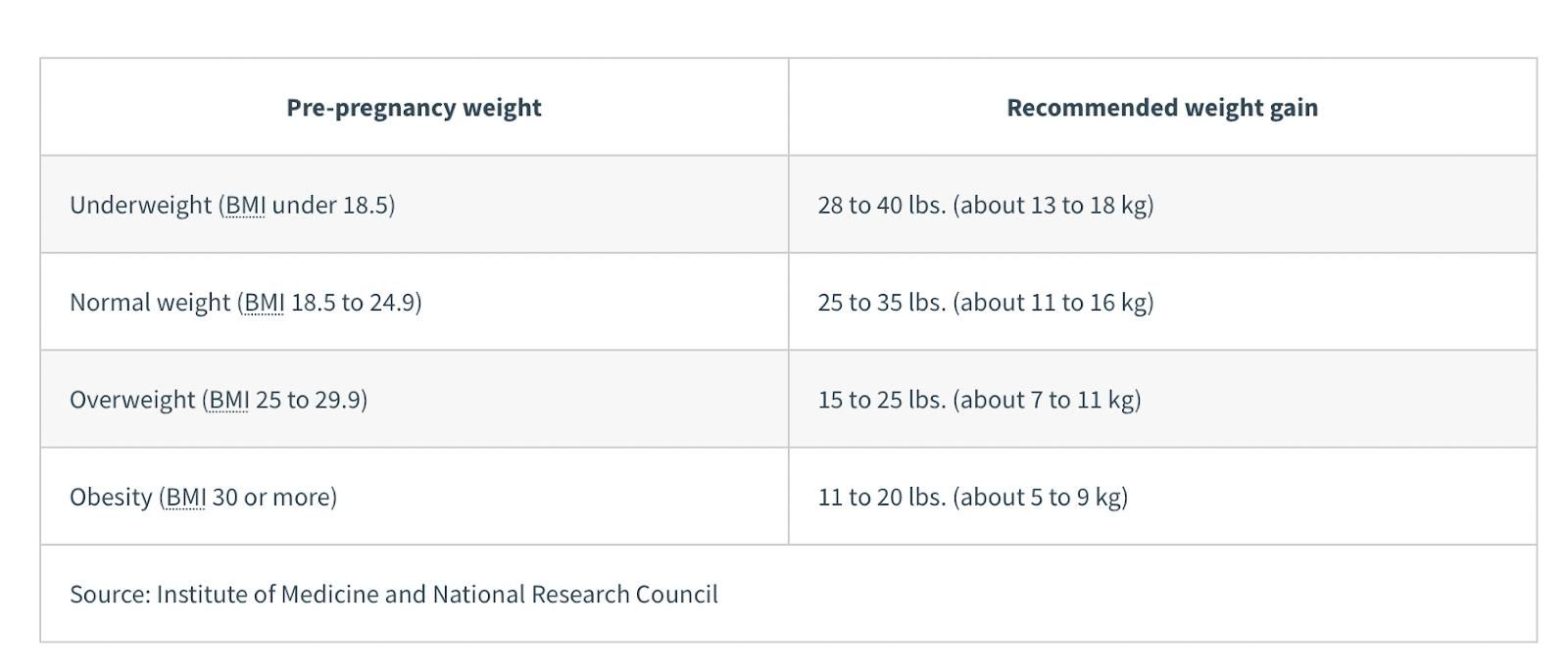Click the "11 to 20 lbs." text

(x=881, y=497)
